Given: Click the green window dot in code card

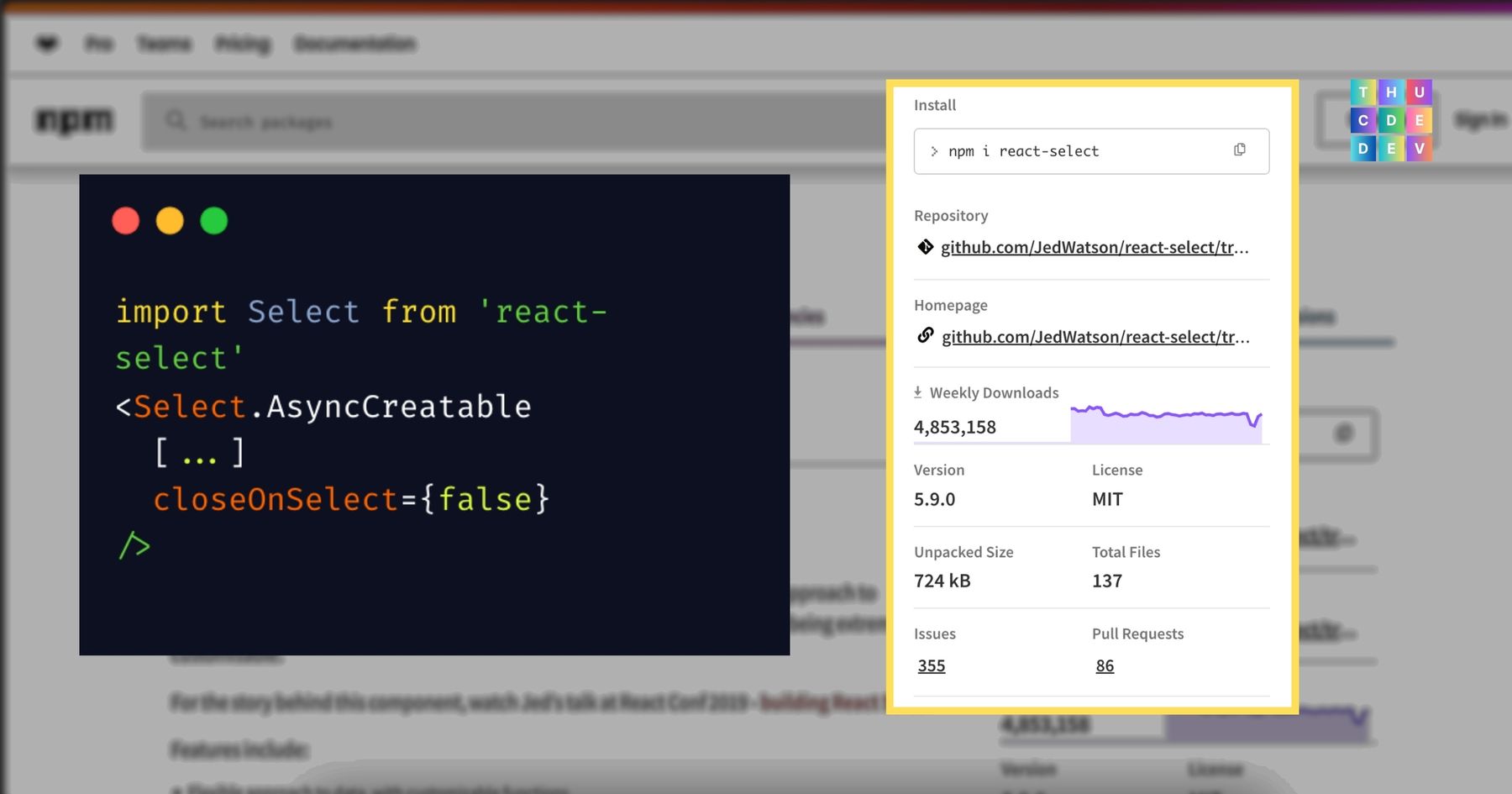Looking at the screenshot, I should 213,221.
